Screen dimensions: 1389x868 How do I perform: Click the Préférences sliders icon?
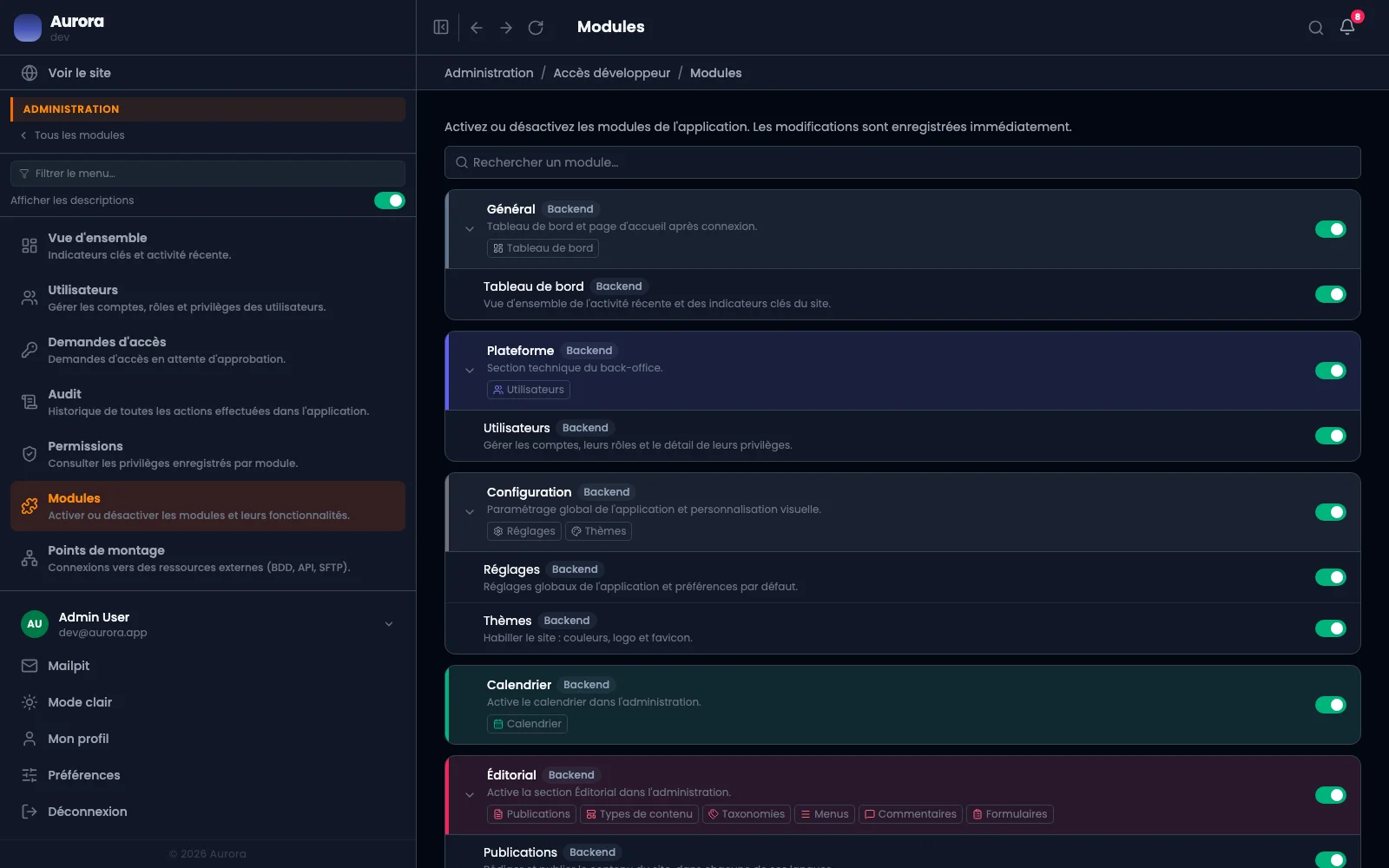click(x=30, y=775)
